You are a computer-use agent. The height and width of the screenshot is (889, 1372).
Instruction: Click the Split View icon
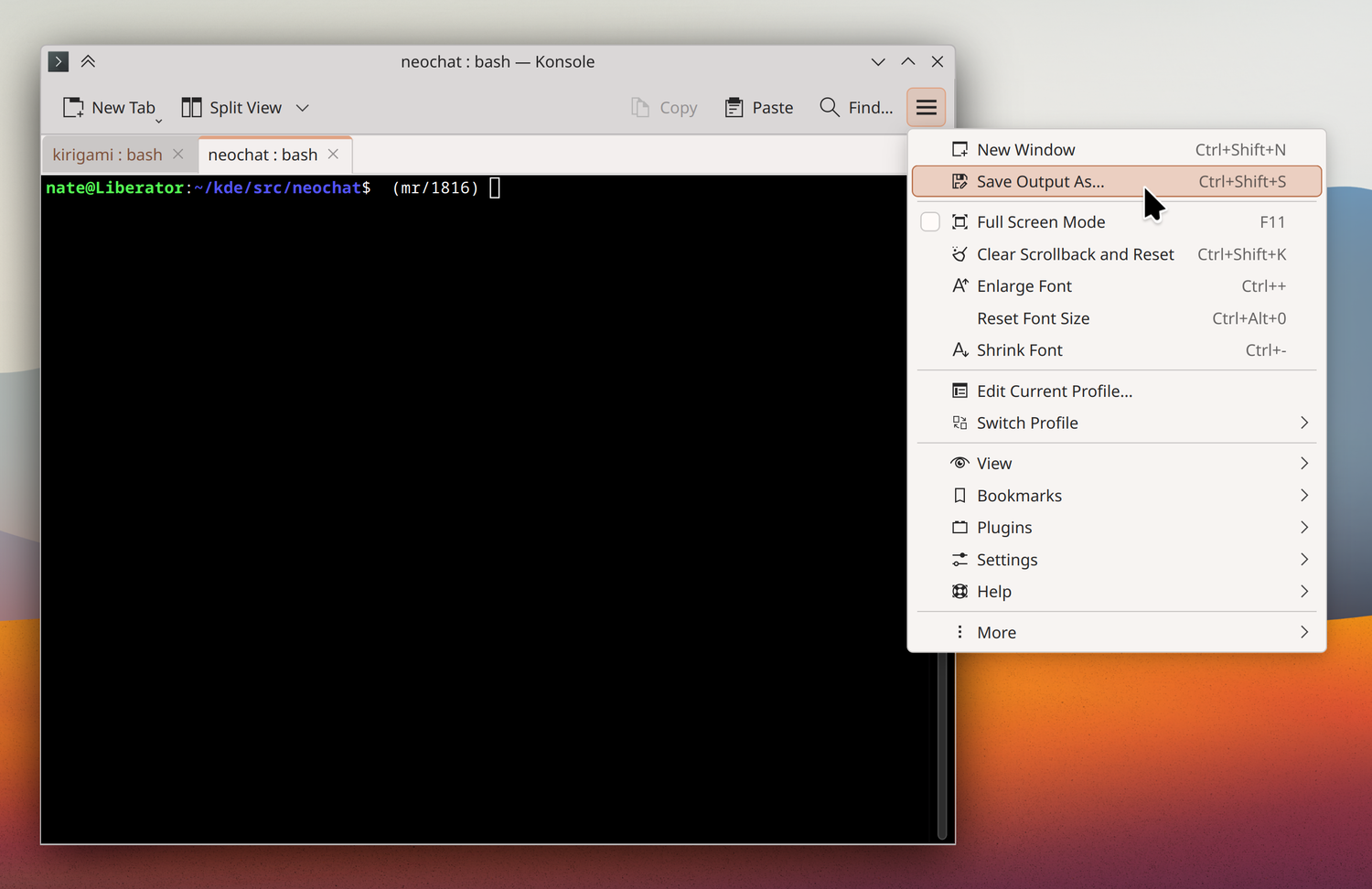point(191,108)
